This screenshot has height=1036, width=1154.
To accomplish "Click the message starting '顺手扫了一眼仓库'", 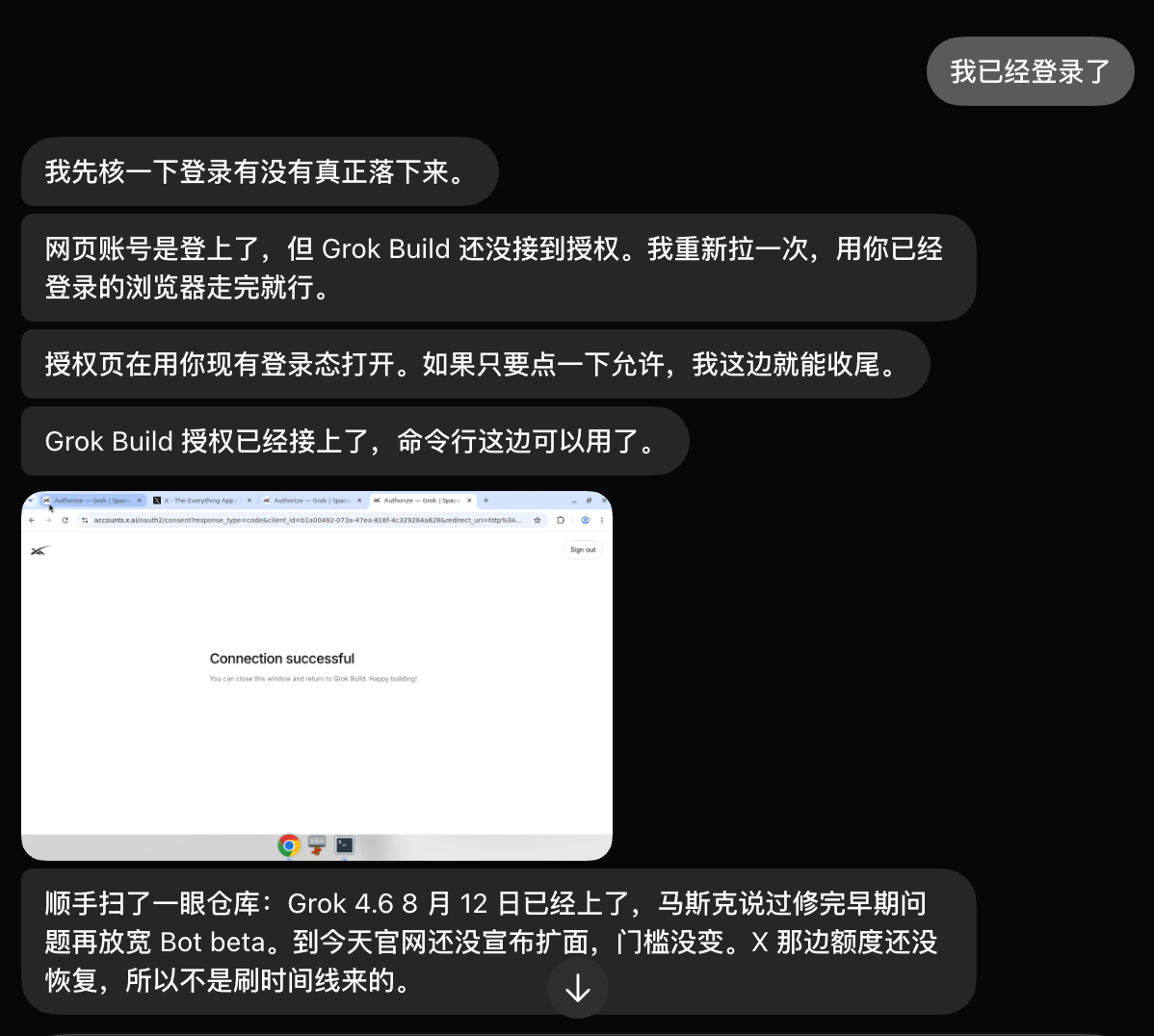I will [498, 941].
